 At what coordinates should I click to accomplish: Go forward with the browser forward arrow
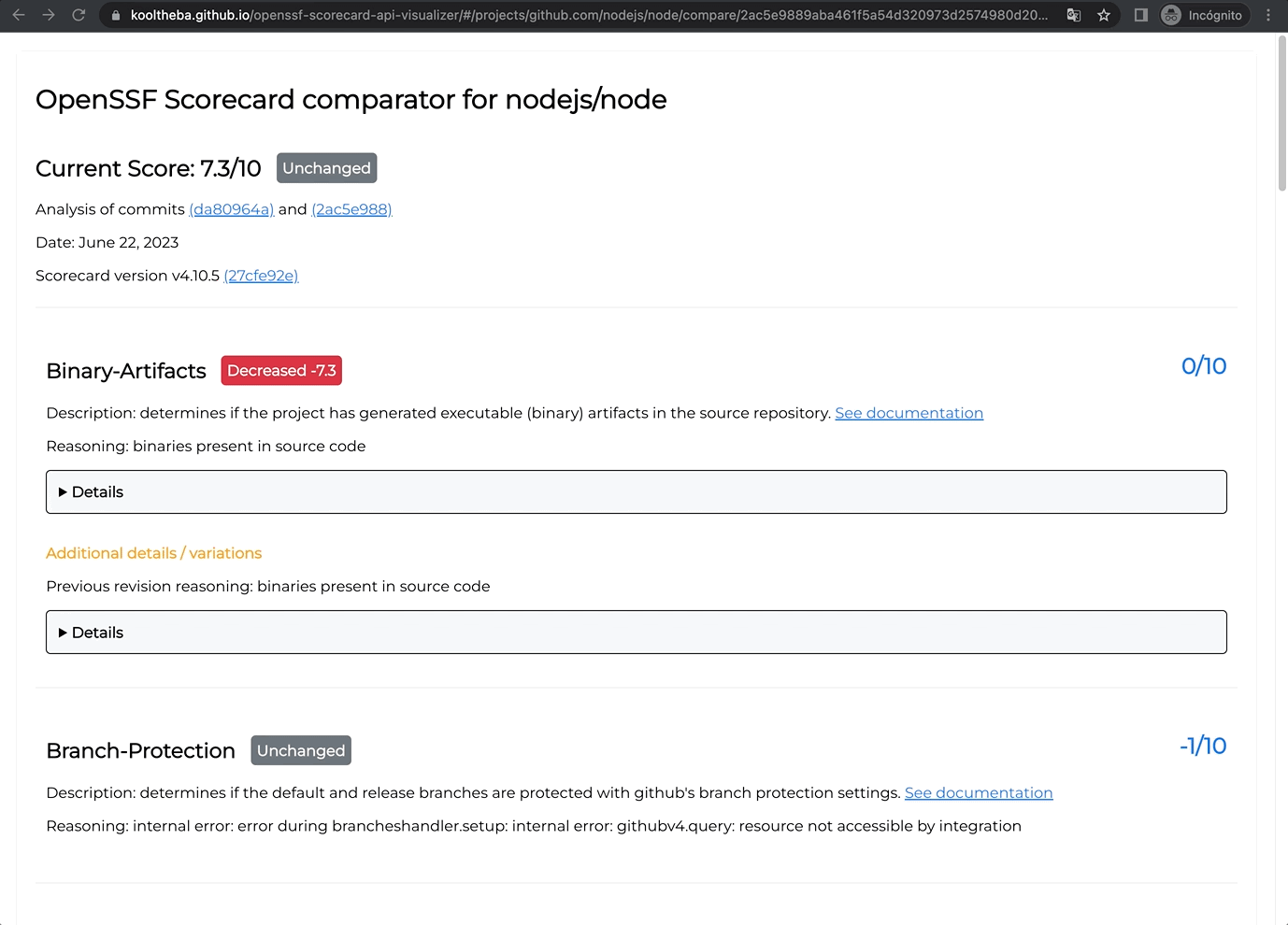[x=49, y=15]
